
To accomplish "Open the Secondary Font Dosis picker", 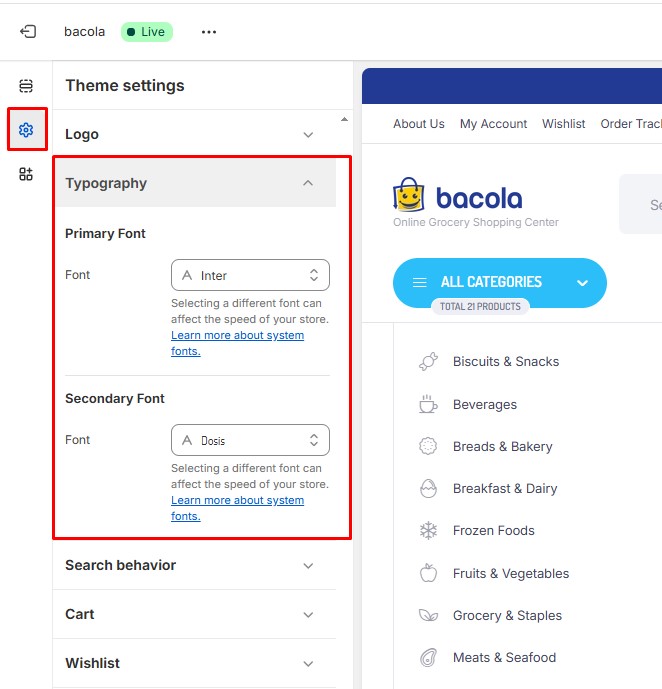I will tap(250, 440).
